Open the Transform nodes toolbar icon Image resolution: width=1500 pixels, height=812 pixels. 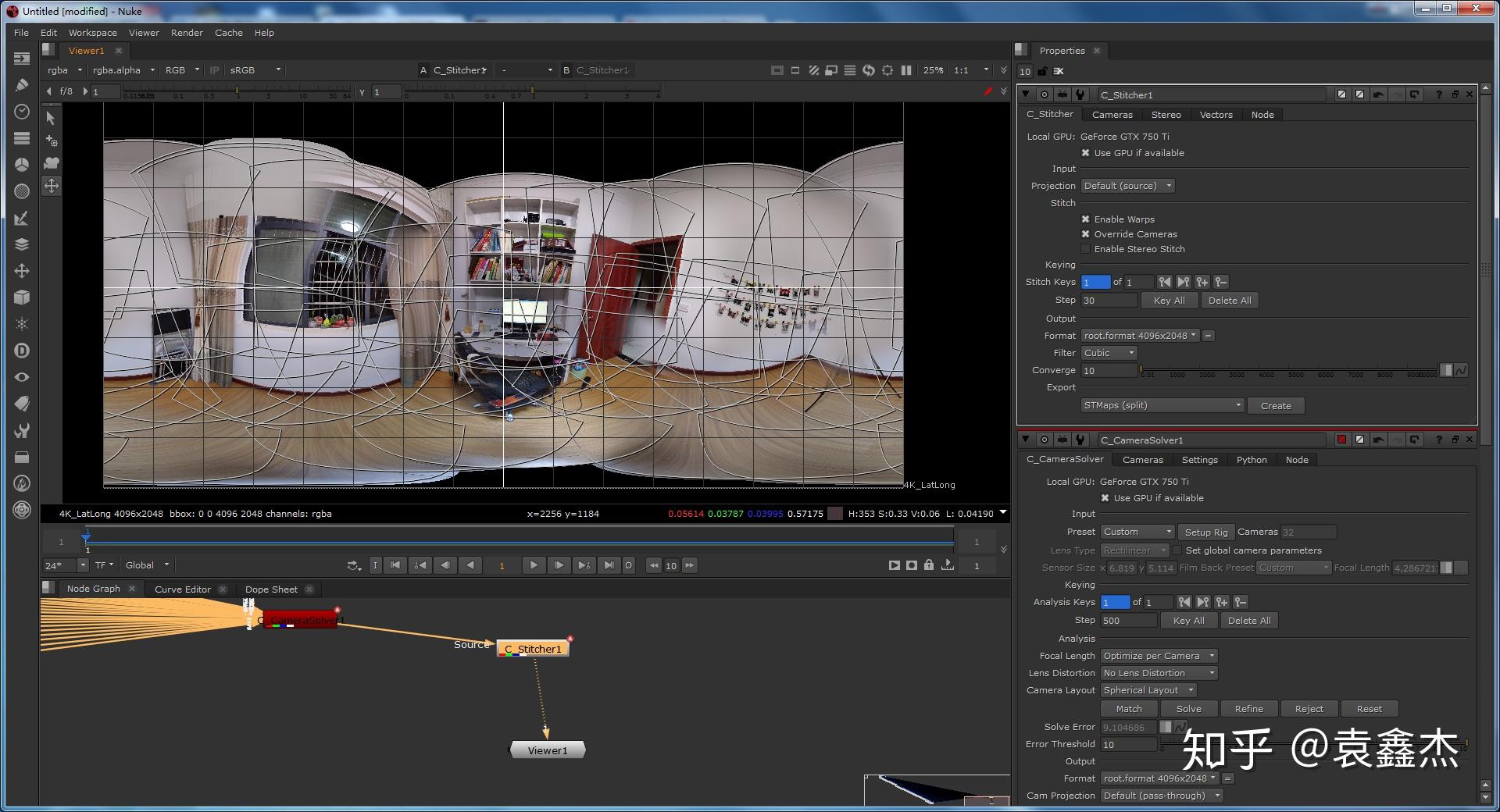click(x=22, y=271)
